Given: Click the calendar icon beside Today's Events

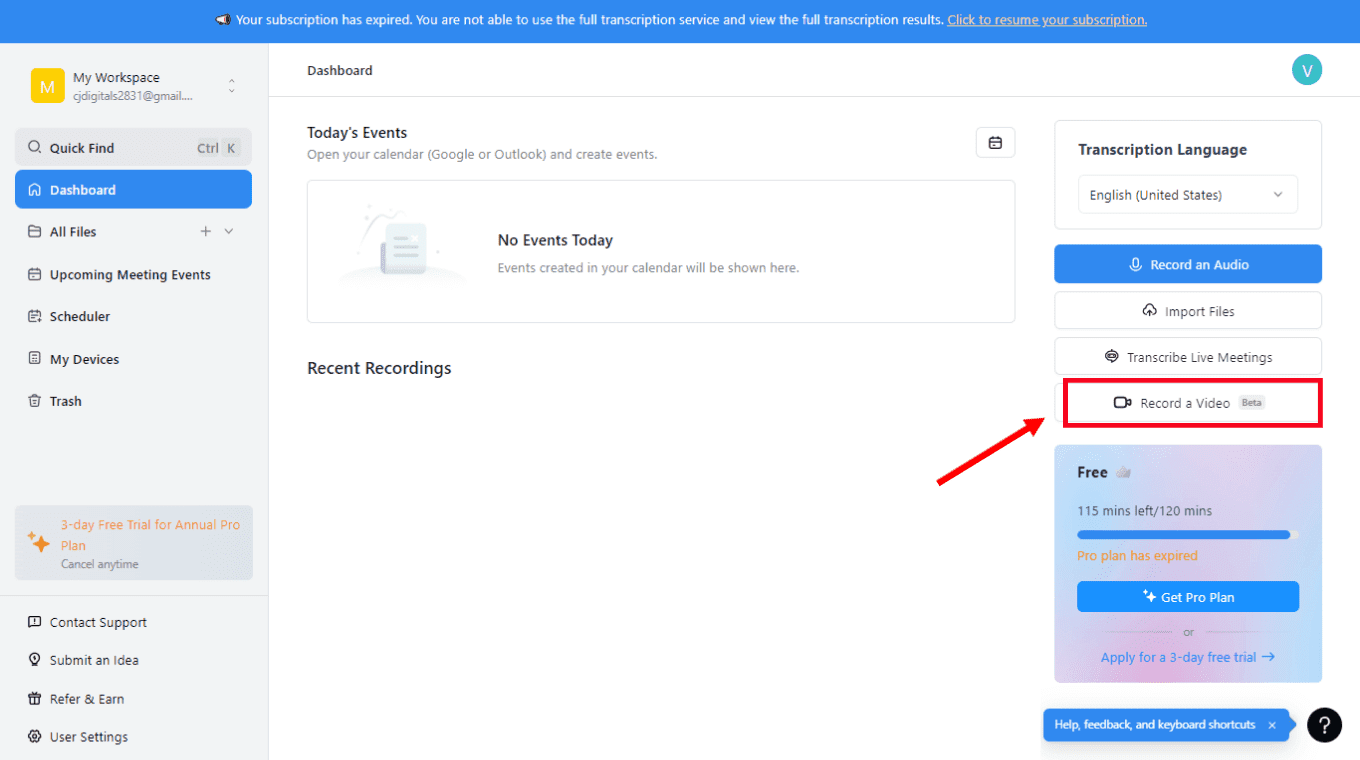Looking at the screenshot, I should pos(995,143).
